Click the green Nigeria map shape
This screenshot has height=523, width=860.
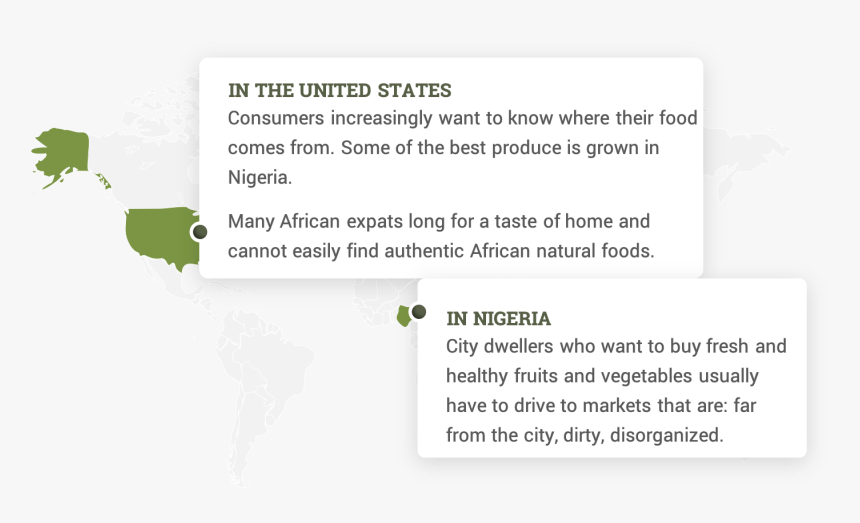(404, 316)
